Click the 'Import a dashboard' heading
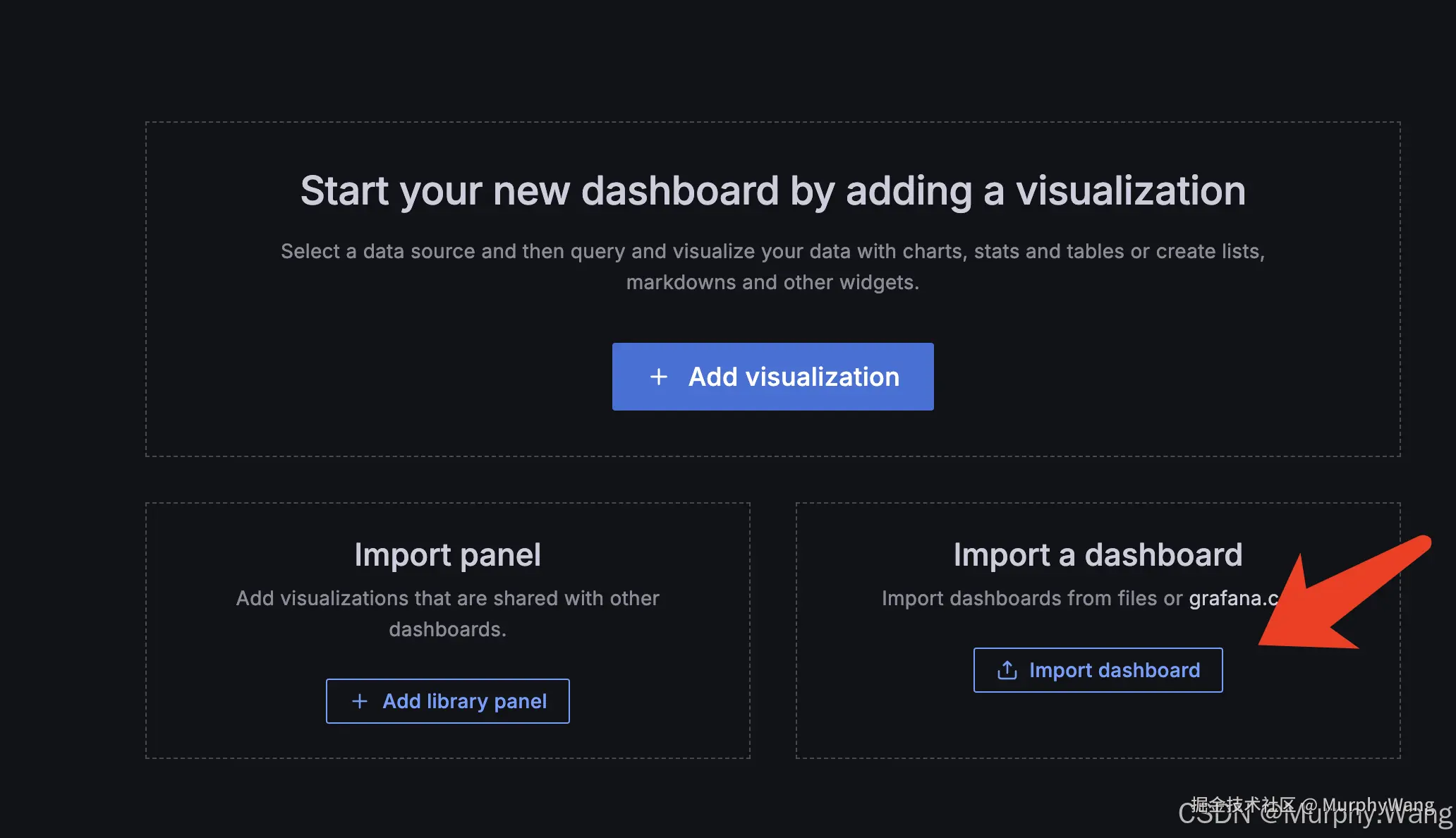Viewport: 1456px width, 838px height. point(1098,554)
